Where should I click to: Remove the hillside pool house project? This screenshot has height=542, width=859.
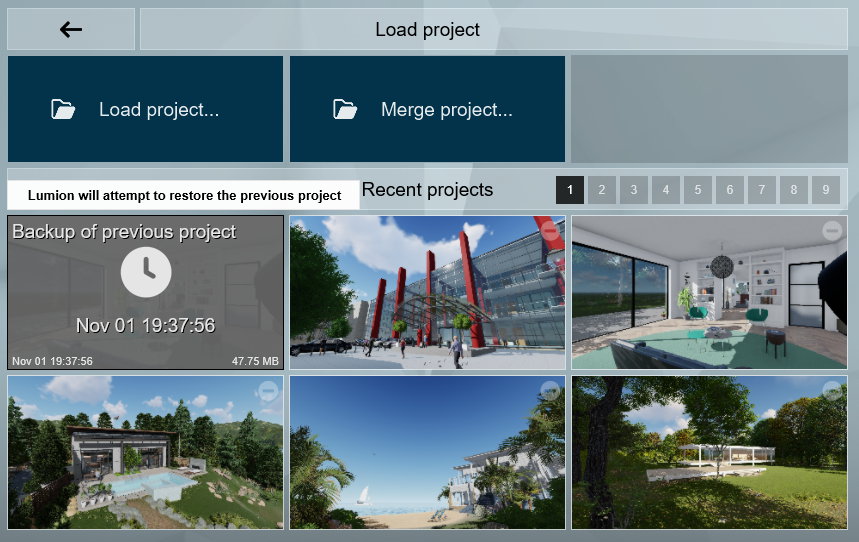pyautogui.click(x=268, y=390)
